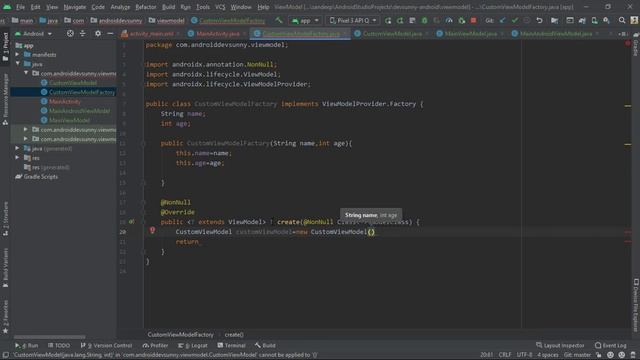Open the File menu

pyautogui.click(x=20, y=7)
